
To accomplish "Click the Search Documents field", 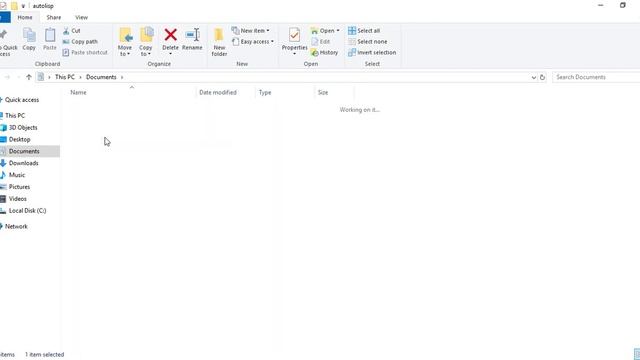I will [x=596, y=77].
